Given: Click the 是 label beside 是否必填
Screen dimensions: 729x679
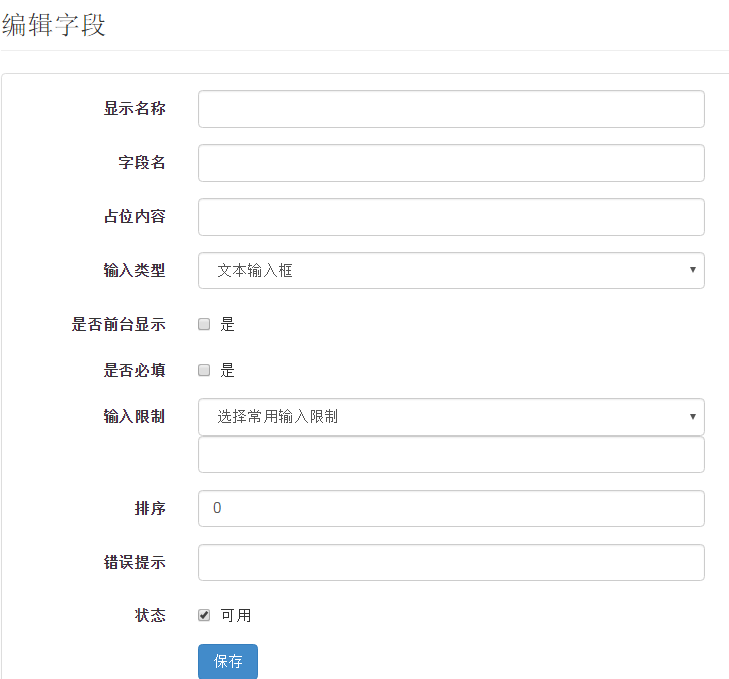Looking at the screenshot, I should coord(227,370).
